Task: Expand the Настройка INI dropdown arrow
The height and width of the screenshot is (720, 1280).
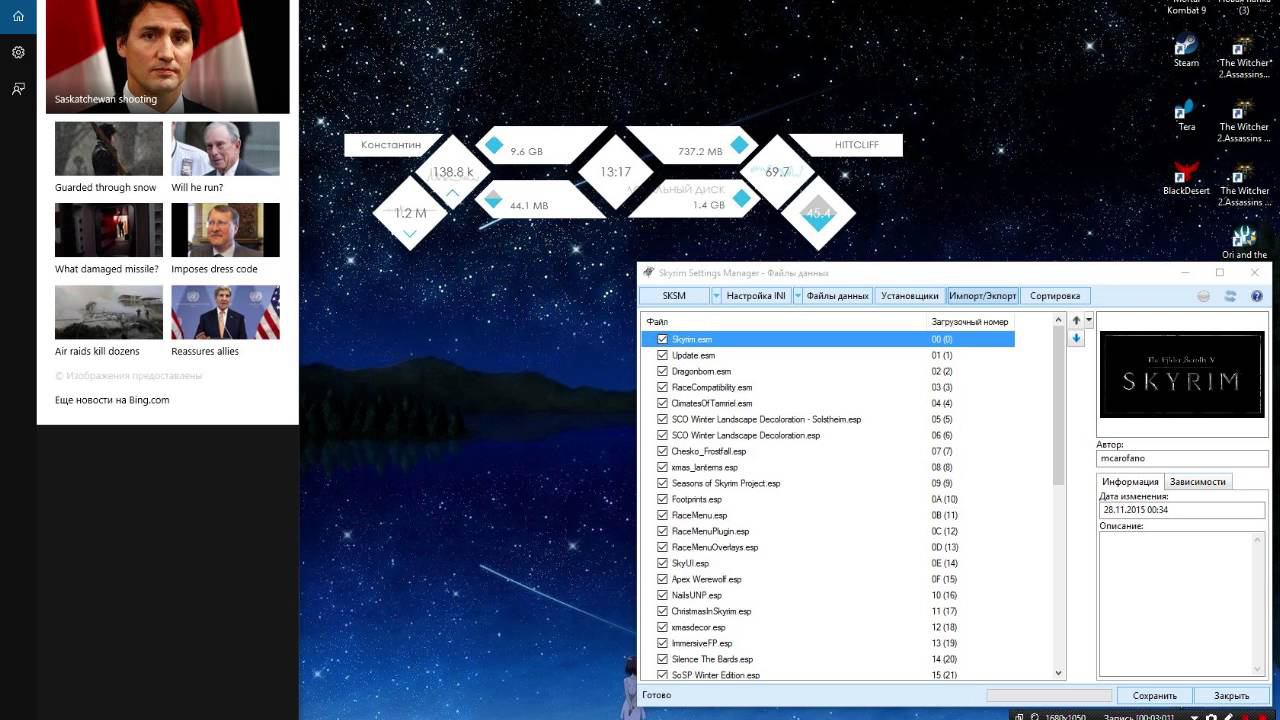Action: pos(797,296)
